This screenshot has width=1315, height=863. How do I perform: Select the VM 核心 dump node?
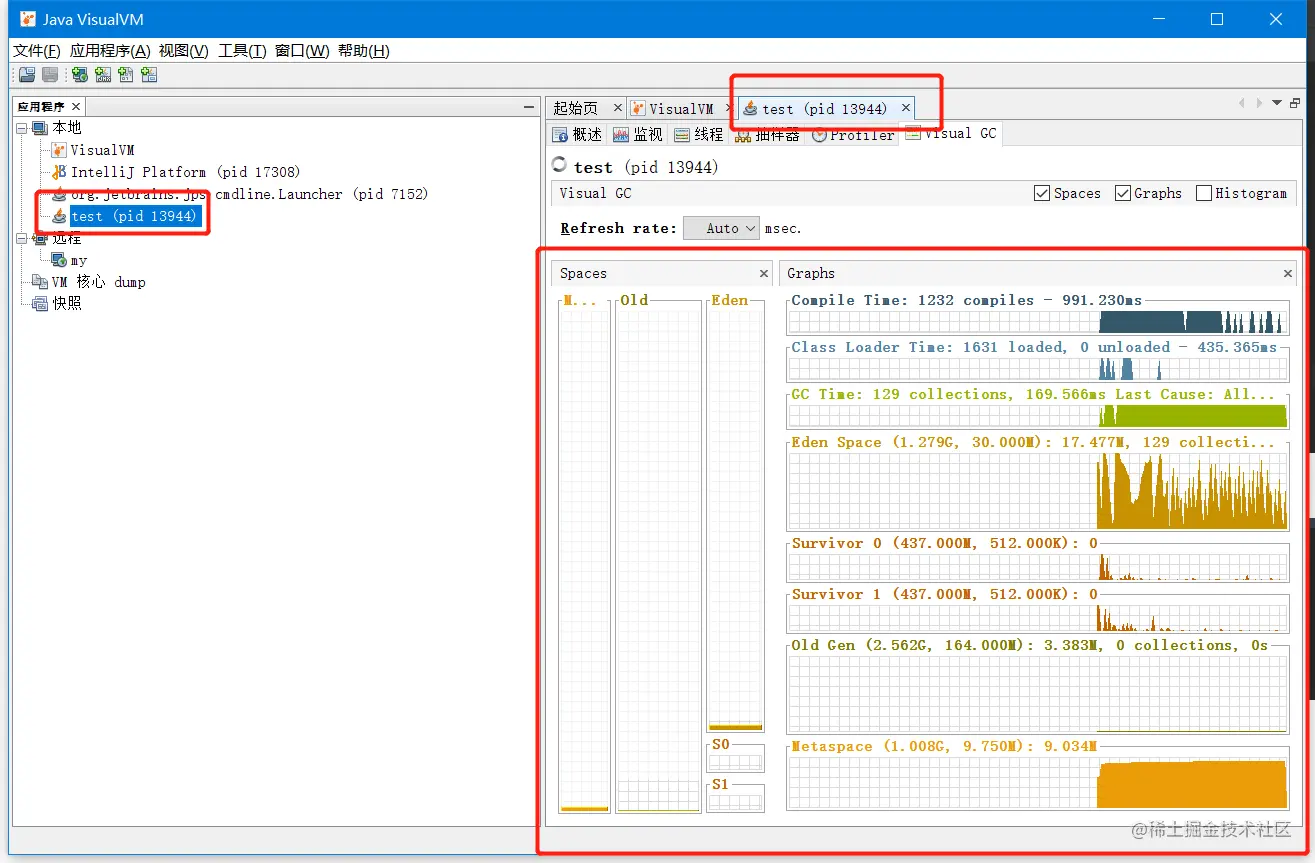99,282
